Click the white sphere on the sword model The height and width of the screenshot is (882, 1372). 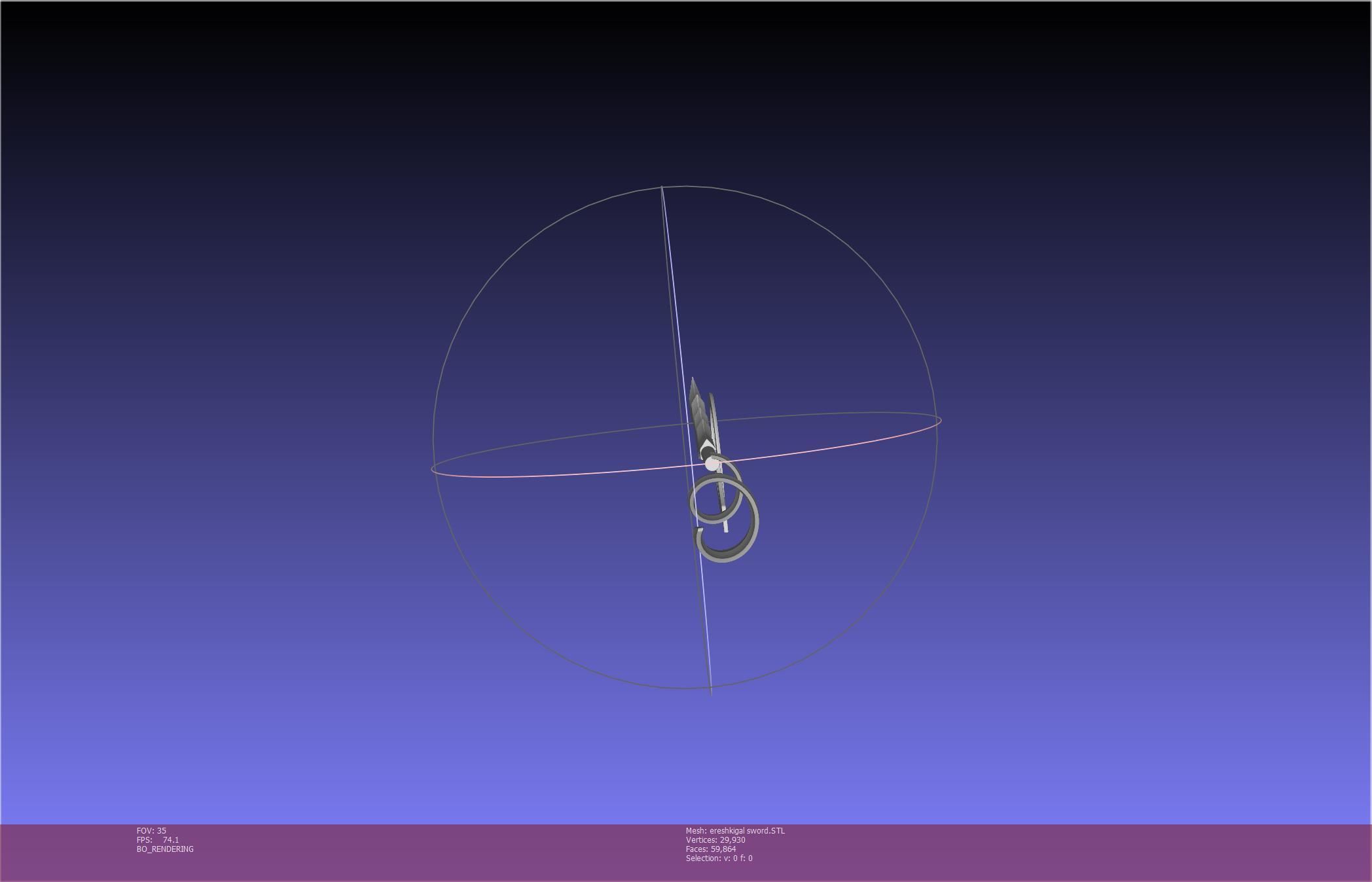[x=712, y=464]
